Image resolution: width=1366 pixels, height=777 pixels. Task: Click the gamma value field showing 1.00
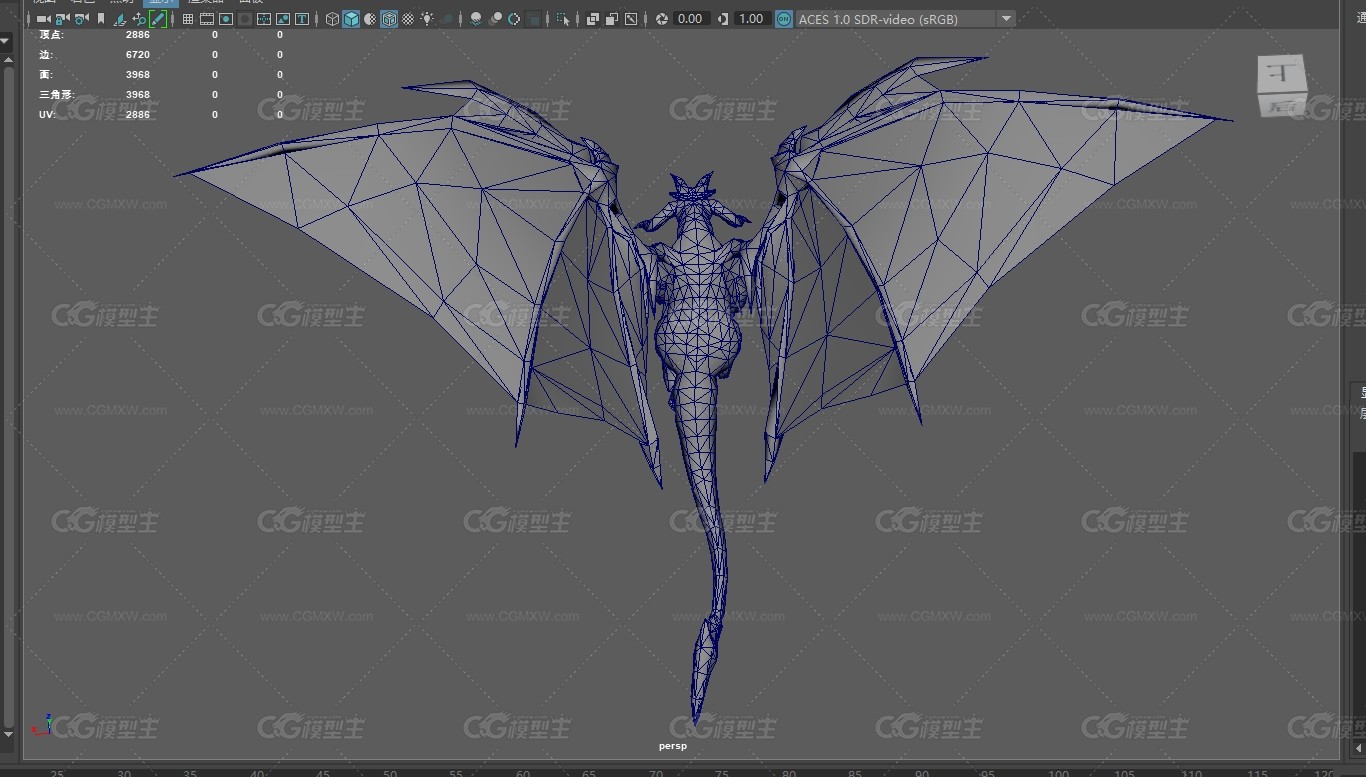point(751,19)
